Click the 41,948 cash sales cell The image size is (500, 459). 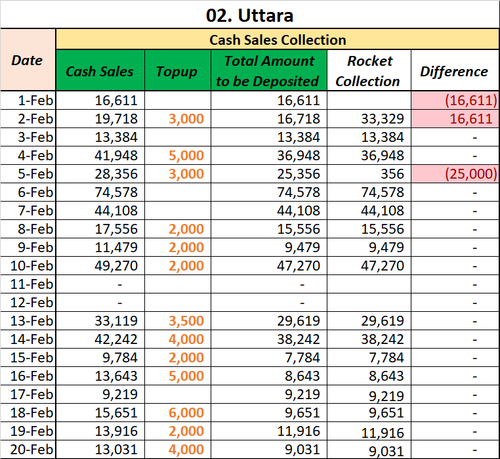point(100,155)
